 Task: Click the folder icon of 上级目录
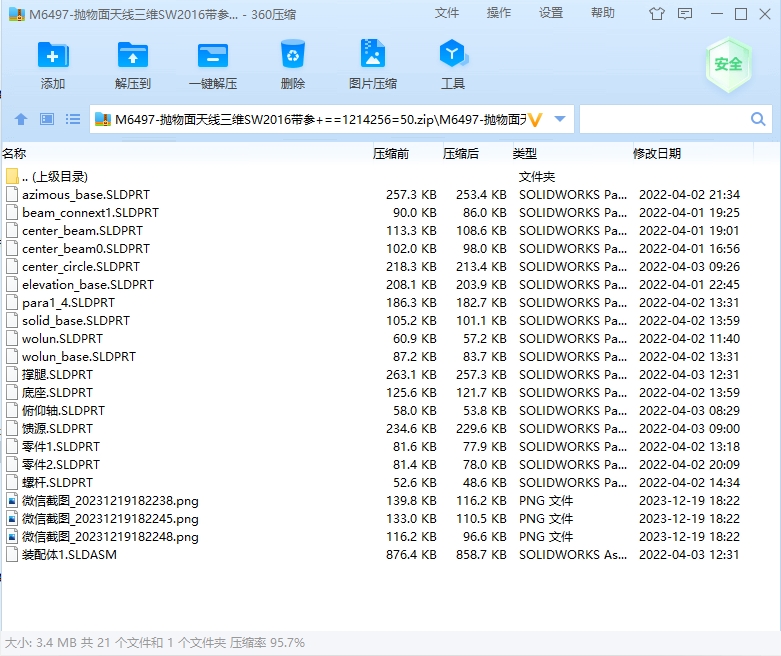[x=12, y=176]
